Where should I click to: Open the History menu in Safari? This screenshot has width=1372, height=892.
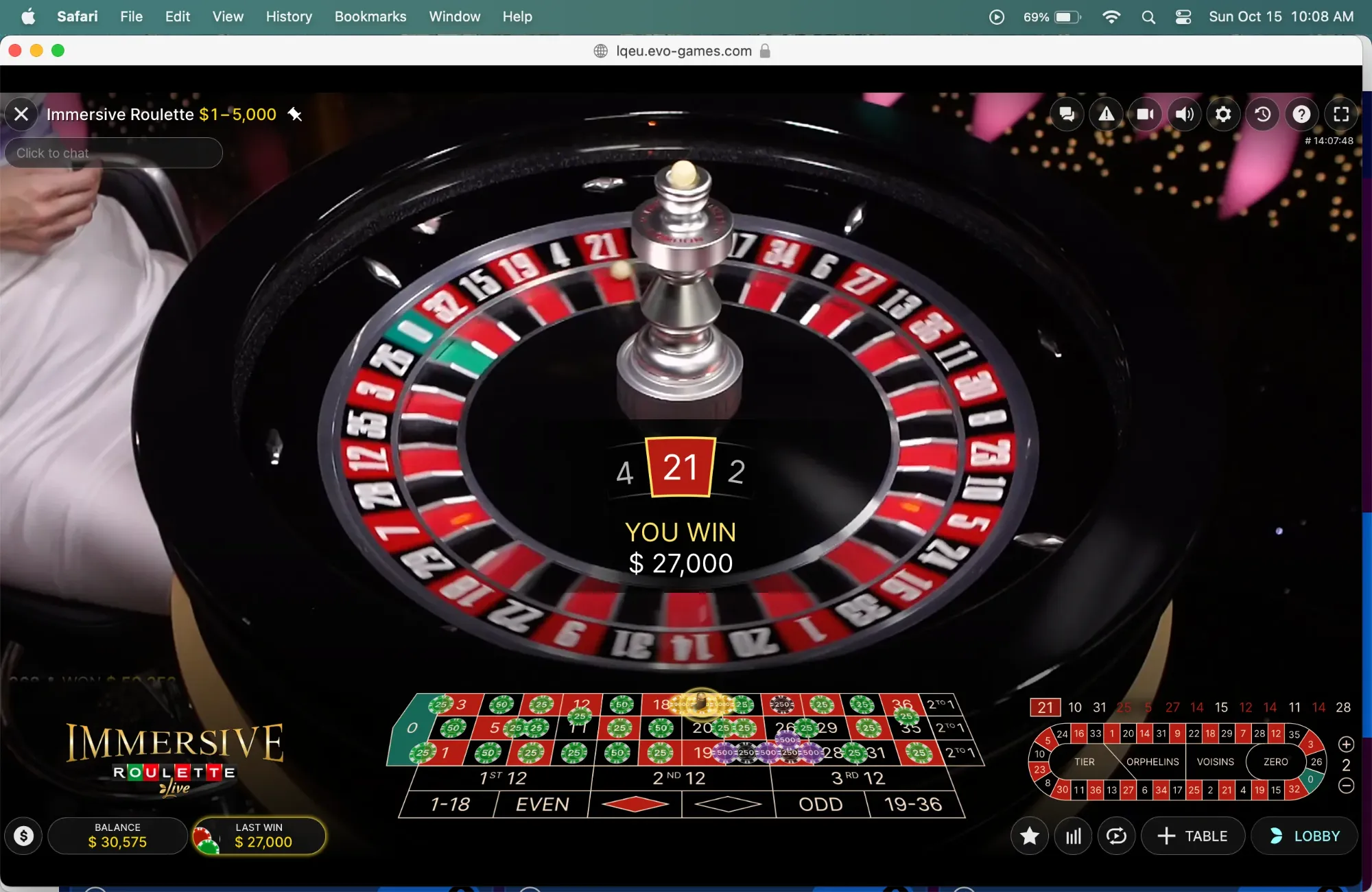(x=289, y=16)
